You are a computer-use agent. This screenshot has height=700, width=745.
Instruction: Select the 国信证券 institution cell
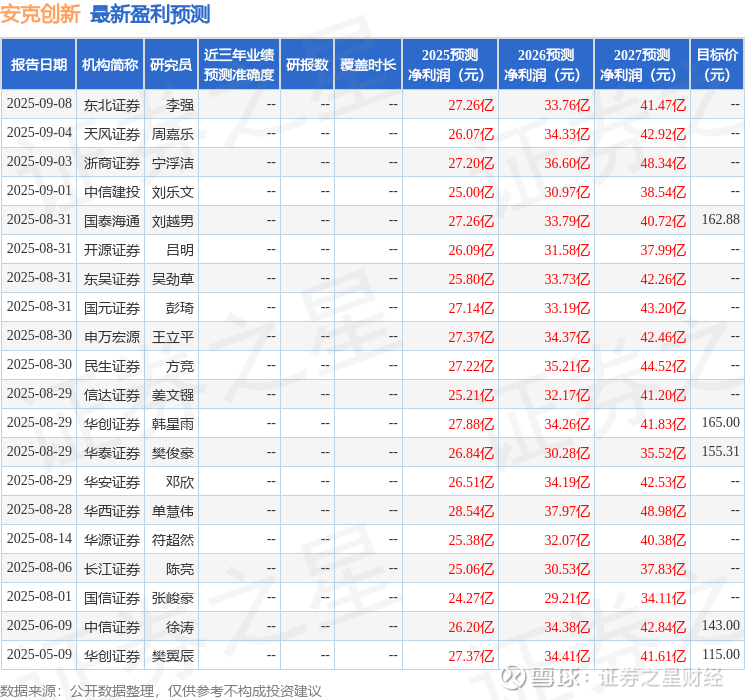(112, 598)
